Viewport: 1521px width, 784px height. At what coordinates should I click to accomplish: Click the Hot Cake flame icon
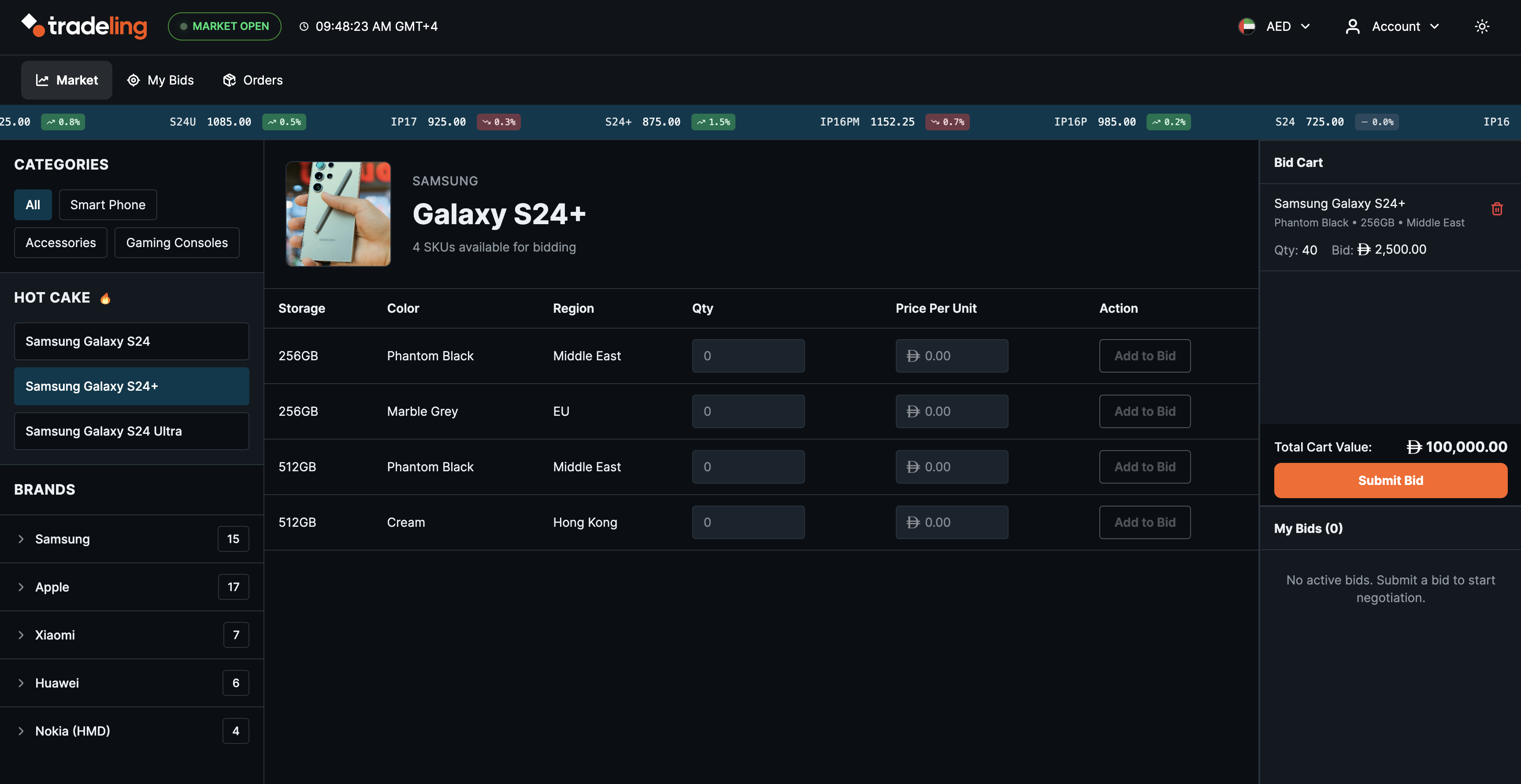point(105,298)
